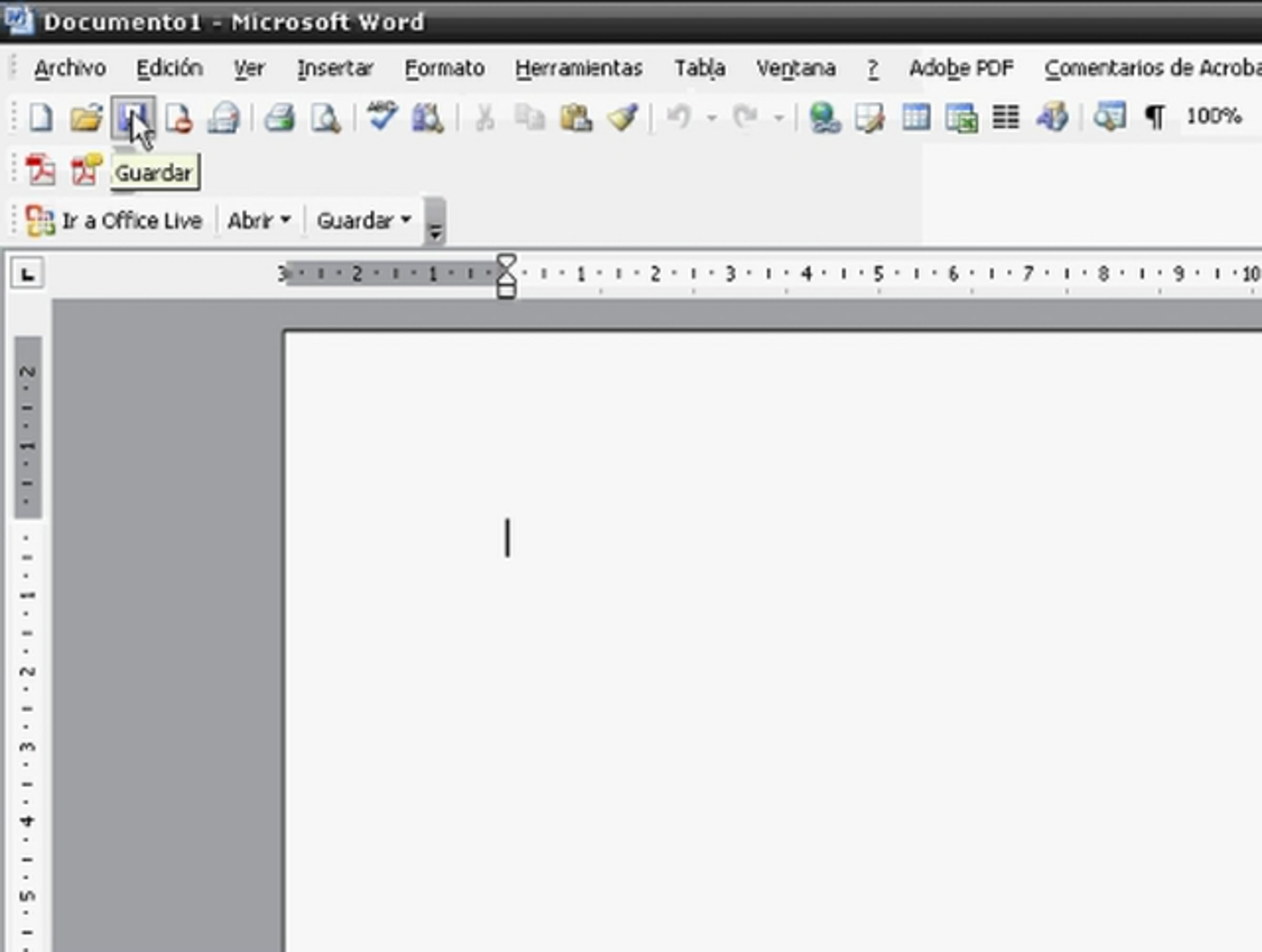Open Print Preview with the magnifier icon
Image resolution: width=1262 pixels, height=952 pixels.
(325, 118)
